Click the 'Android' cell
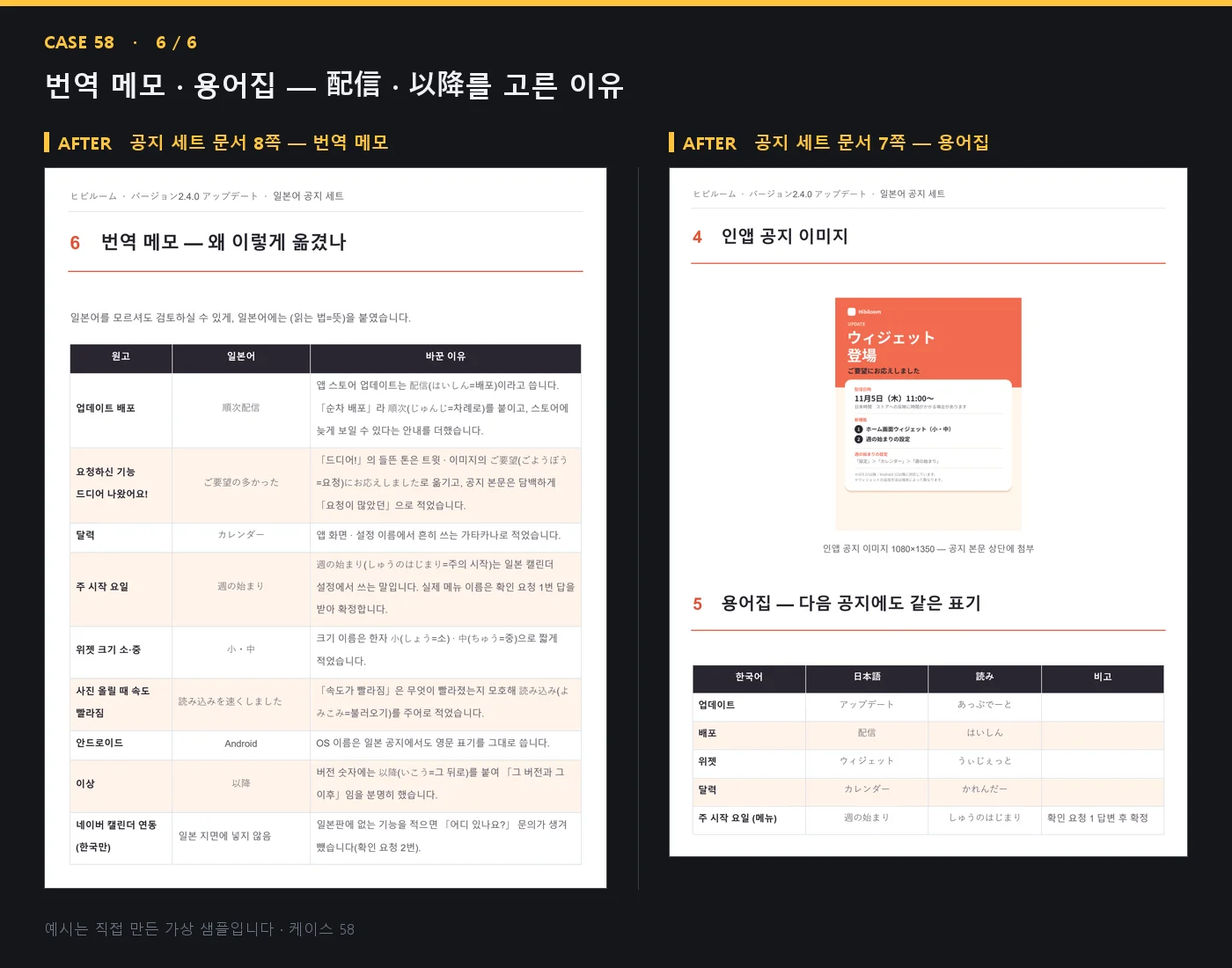 point(241,744)
